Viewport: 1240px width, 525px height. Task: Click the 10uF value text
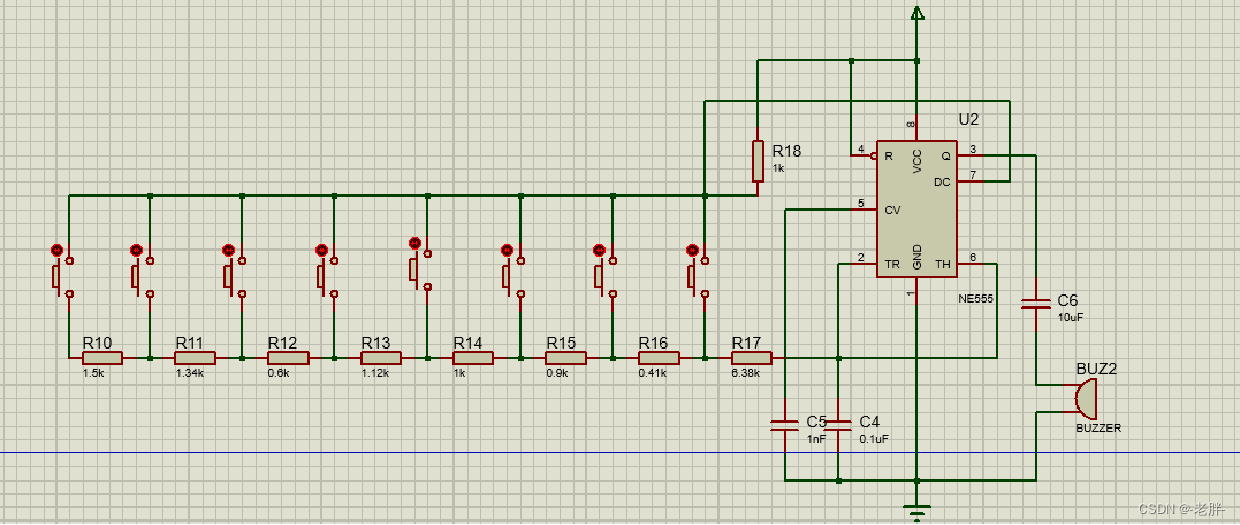[x=1070, y=317]
